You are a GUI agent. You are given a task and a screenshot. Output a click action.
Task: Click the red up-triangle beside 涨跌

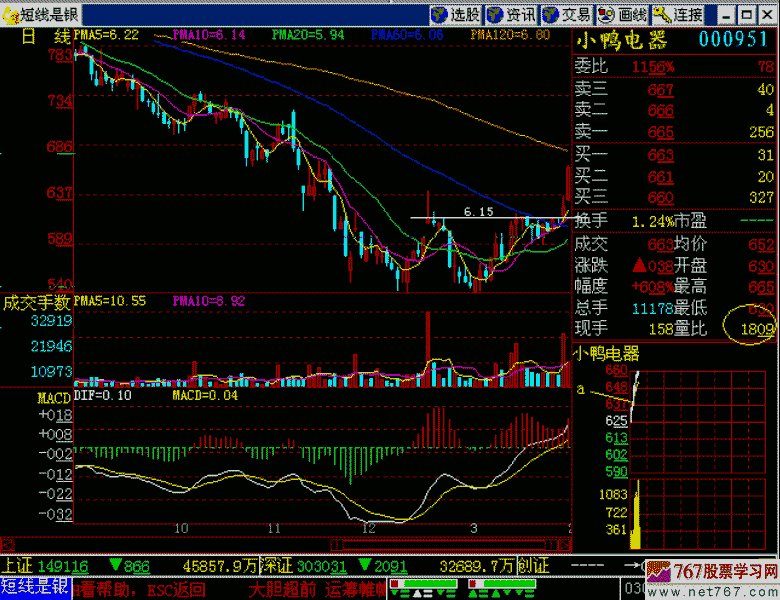639,266
